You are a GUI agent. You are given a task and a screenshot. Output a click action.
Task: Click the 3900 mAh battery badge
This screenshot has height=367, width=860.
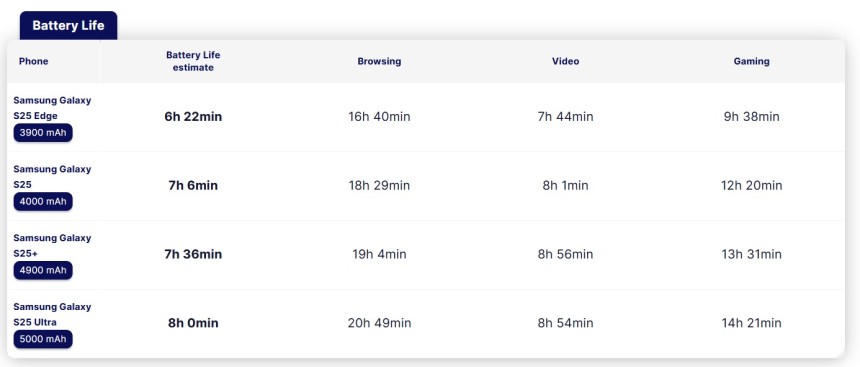43,133
